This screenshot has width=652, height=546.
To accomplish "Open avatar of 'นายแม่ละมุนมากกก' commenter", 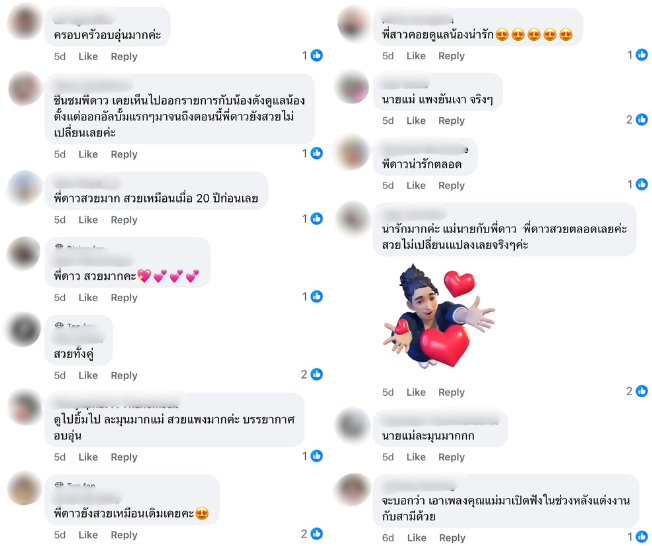I will pyautogui.click(x=352, y=425).
